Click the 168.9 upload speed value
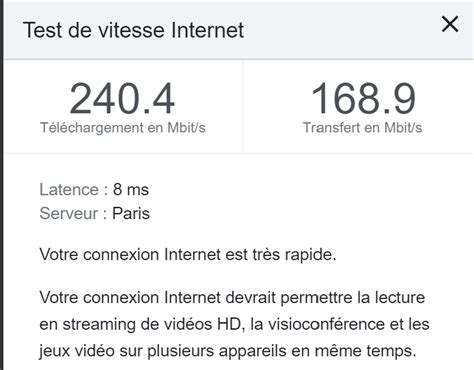Screen dimensions: 474x370 coord(363,99)
